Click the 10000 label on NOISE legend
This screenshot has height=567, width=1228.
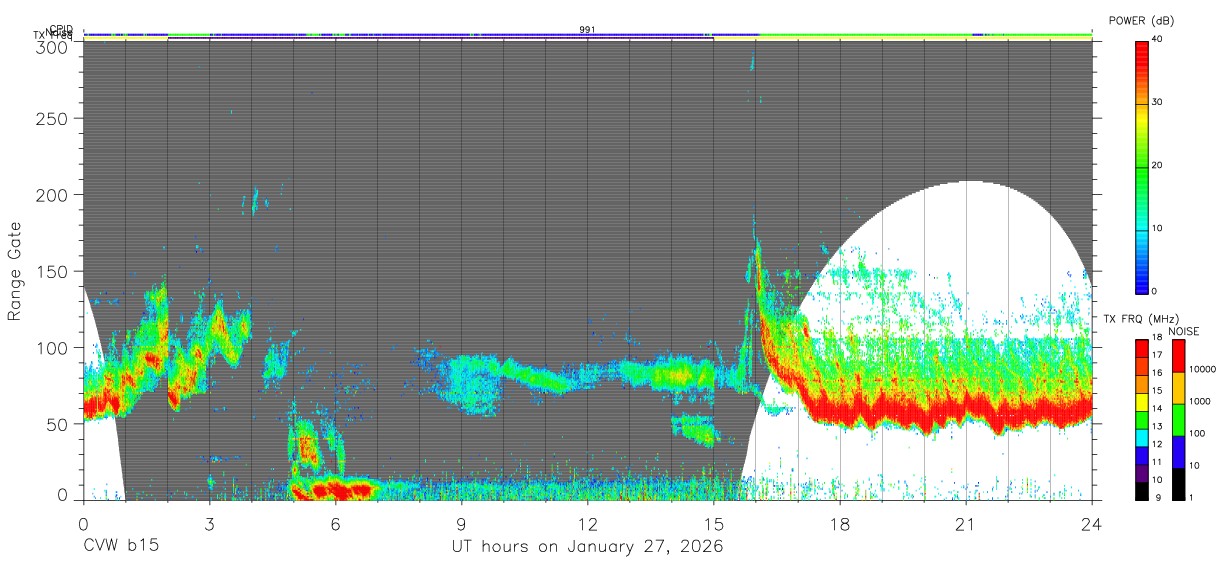[1202, 370]
